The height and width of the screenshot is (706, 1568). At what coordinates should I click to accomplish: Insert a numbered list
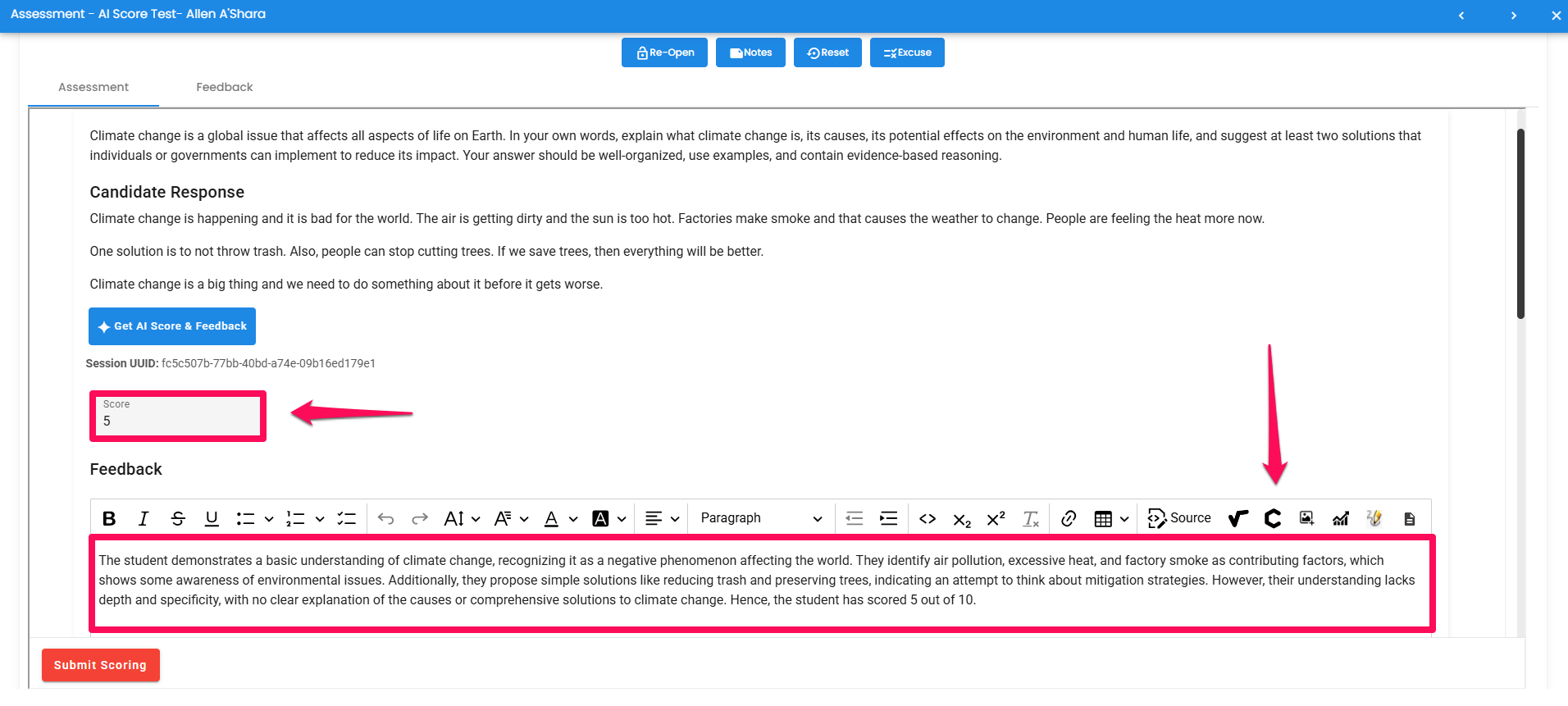pos(295,518)
